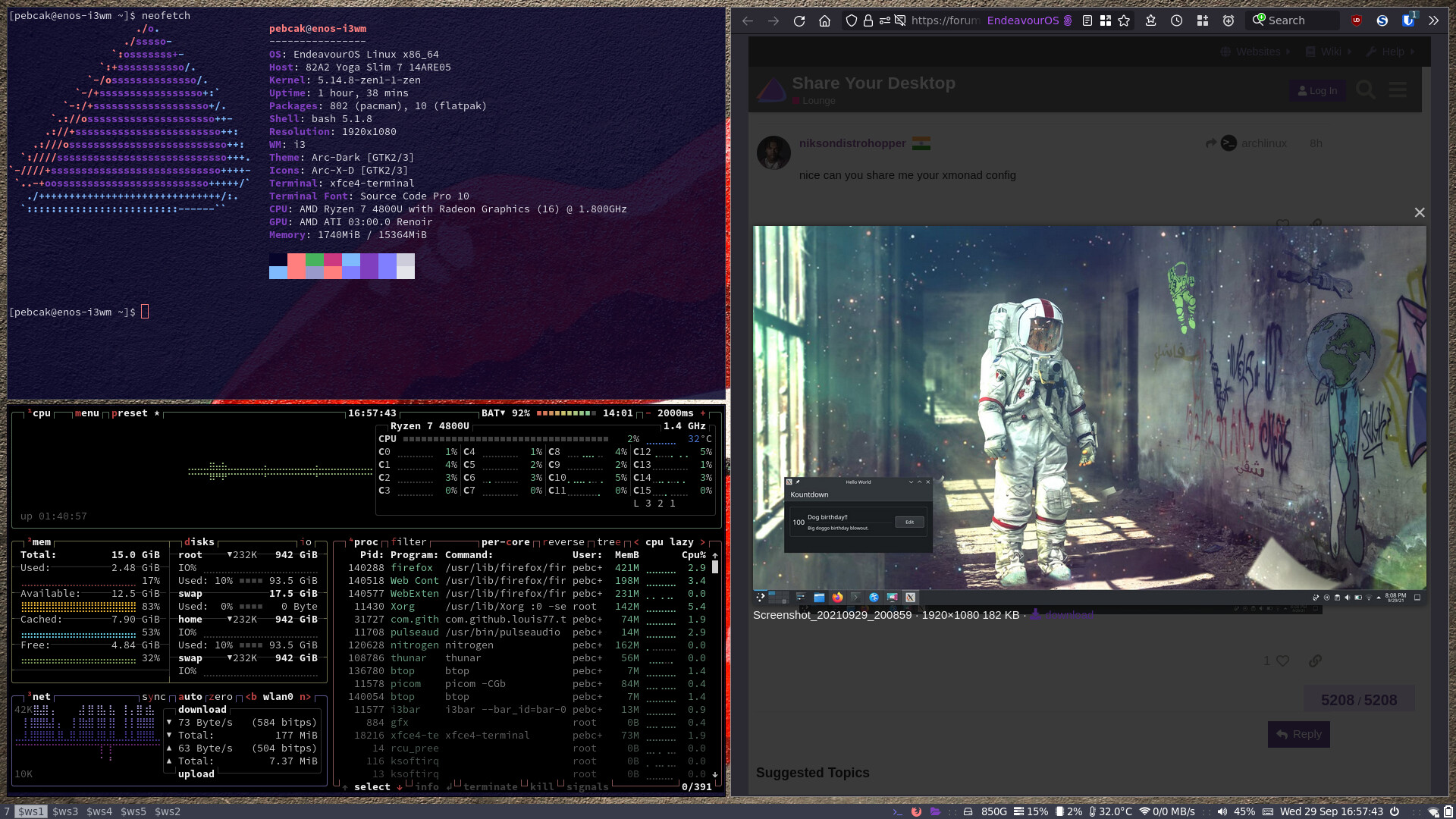Open Bitwarden extension icon
Image resolution: width=1456 pixels, height=819 pixels.
tap(1408, 20)
